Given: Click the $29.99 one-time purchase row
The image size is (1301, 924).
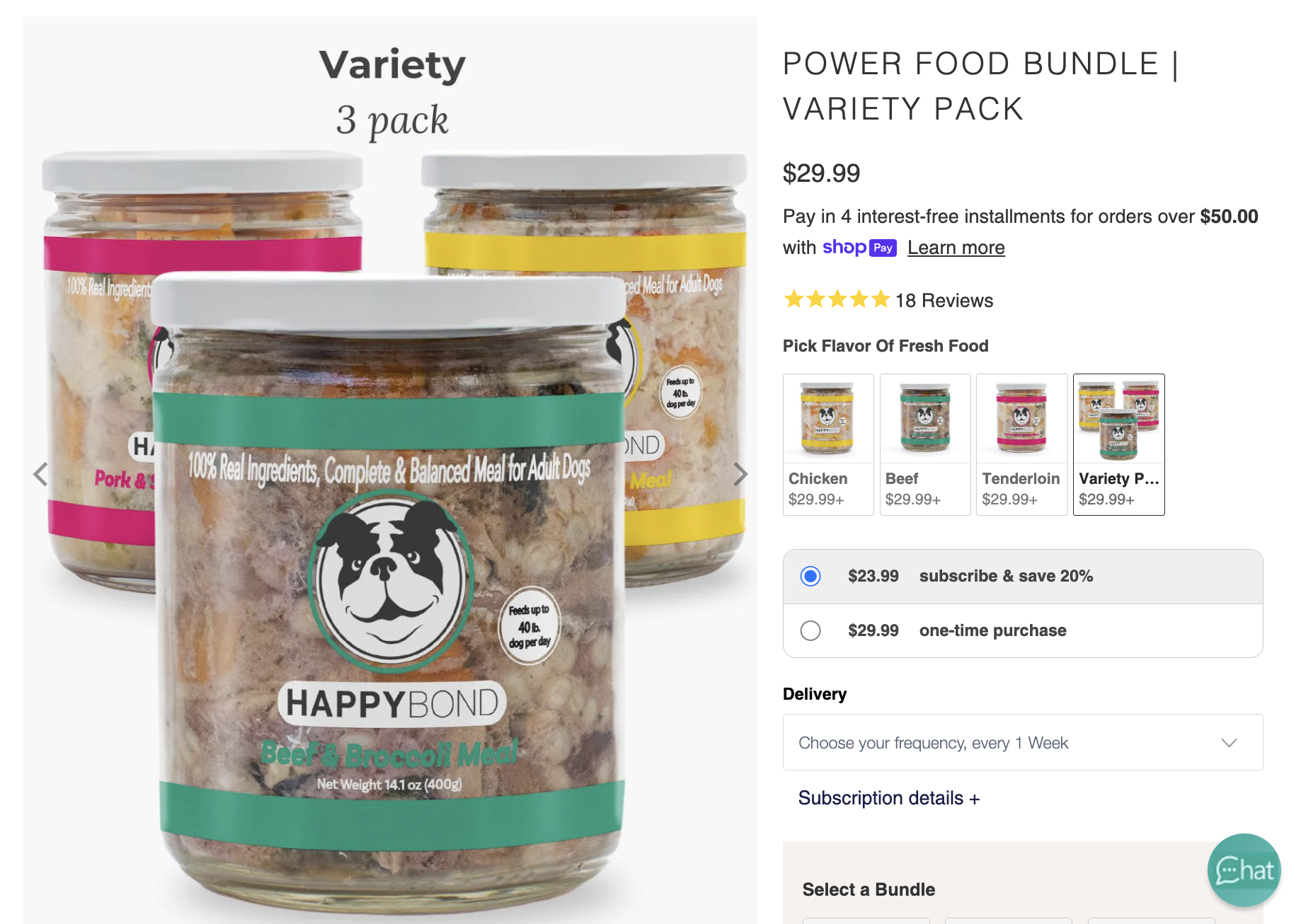Looking at the screenshot, I should click(x=1023, y=630).
